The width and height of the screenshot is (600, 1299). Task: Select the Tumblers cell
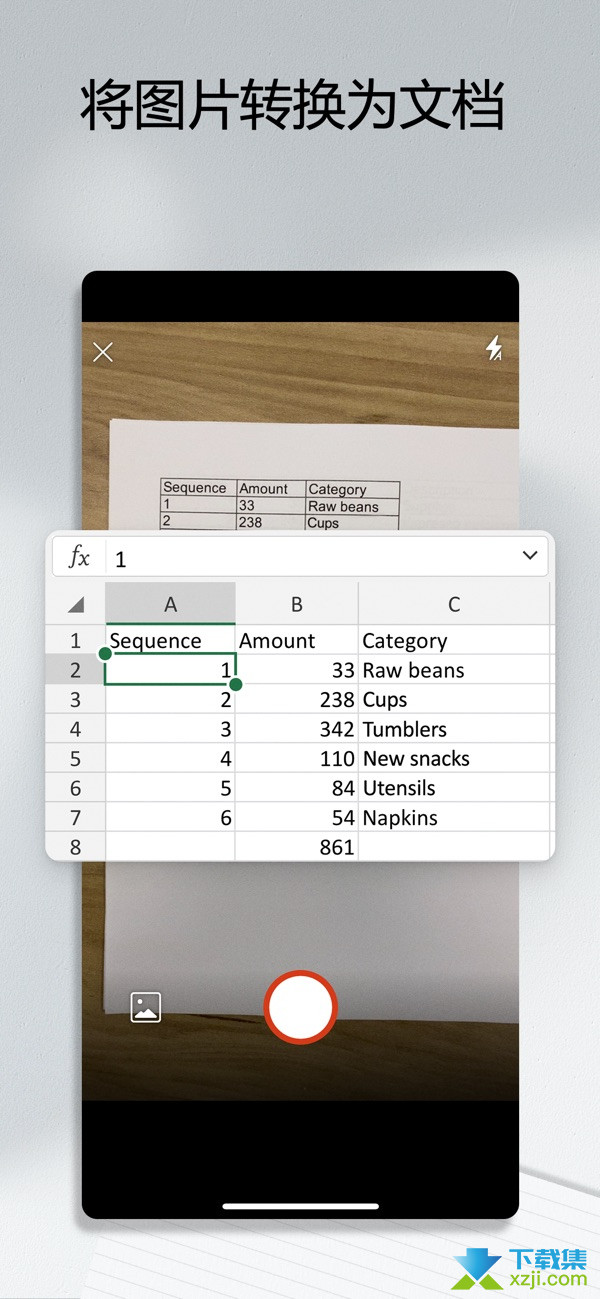click(454, 729)
